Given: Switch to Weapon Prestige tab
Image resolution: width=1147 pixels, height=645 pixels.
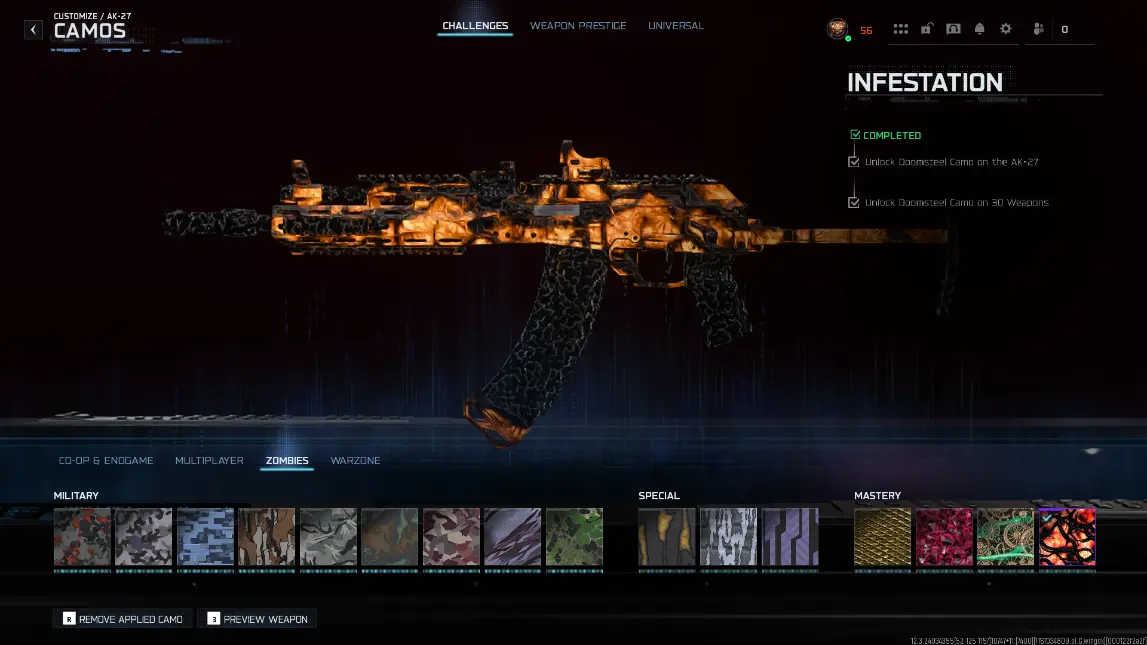Looking at the screenshot, I should click(578, 26).
